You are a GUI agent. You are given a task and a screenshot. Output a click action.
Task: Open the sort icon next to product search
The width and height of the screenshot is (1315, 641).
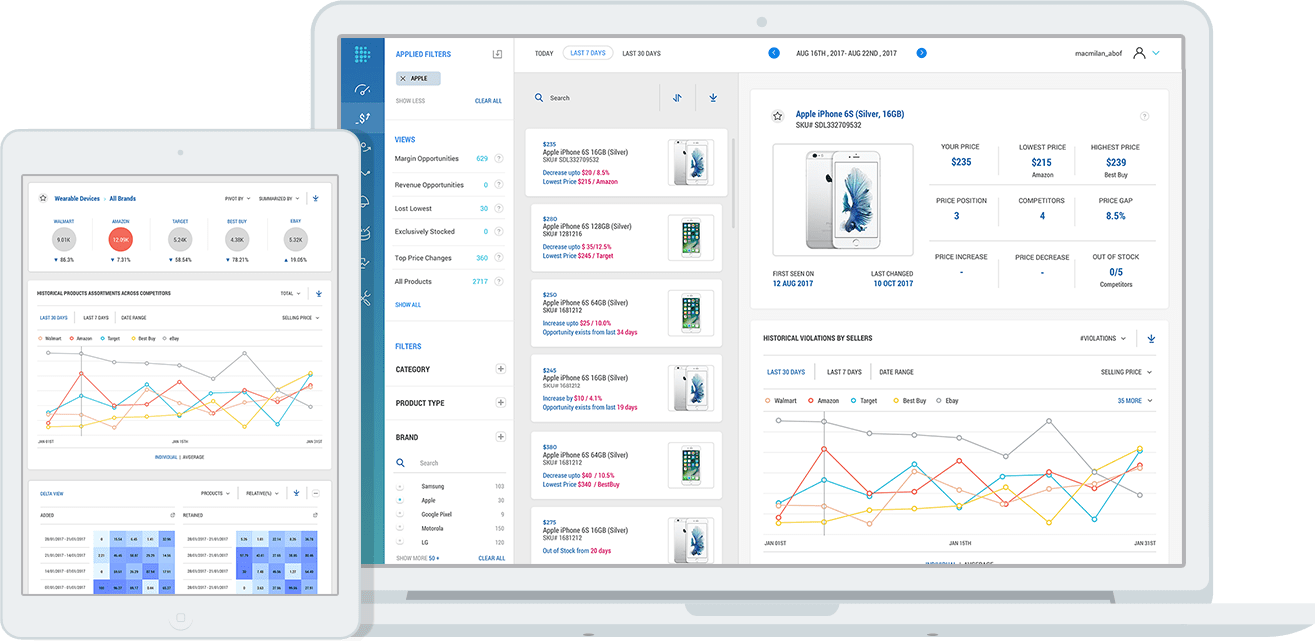pos(677,97)
